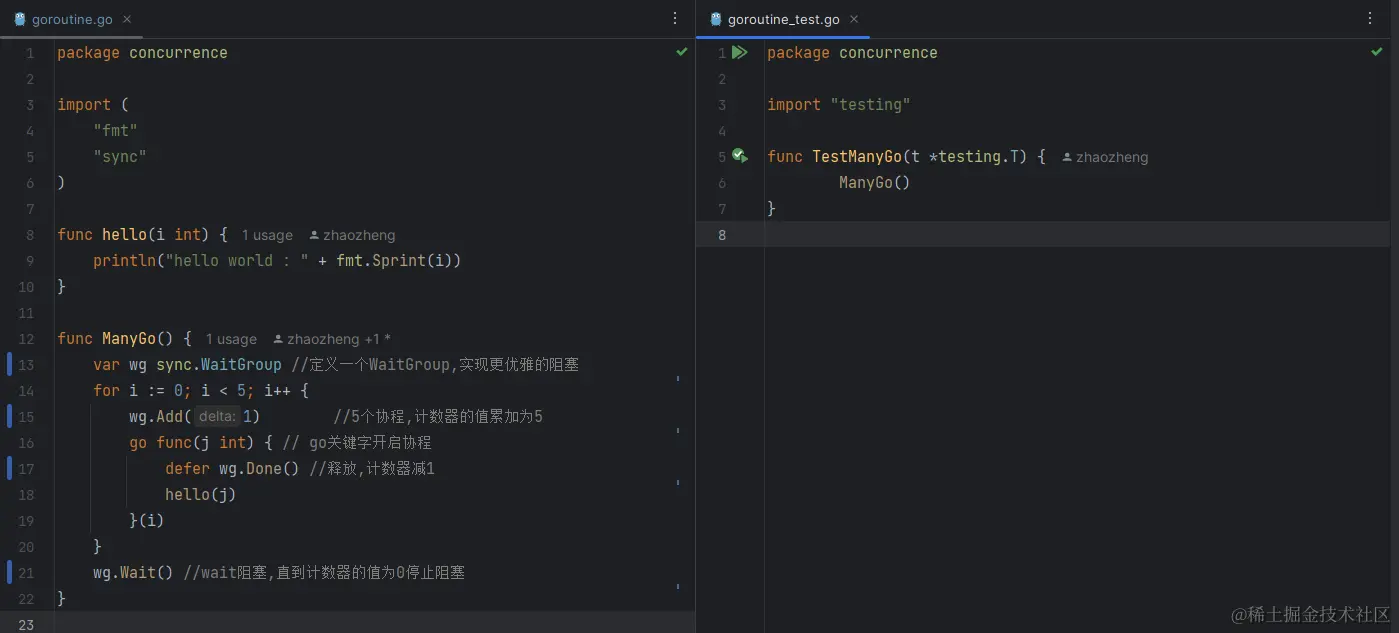Click the 'delta:' parameter hint in wg.Add
This screenshot has width=1399, height=633.
click(216, 417)
